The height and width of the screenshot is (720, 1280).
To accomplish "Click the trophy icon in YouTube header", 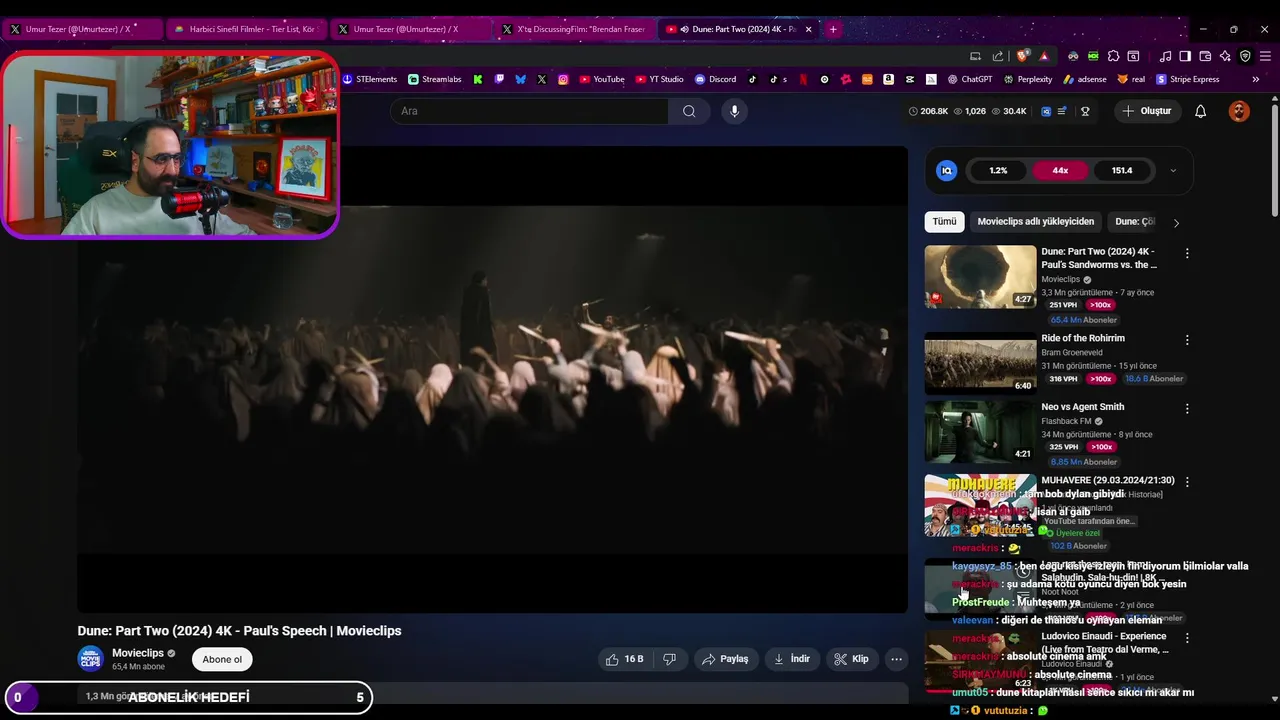I will (x=1085, y=111).
